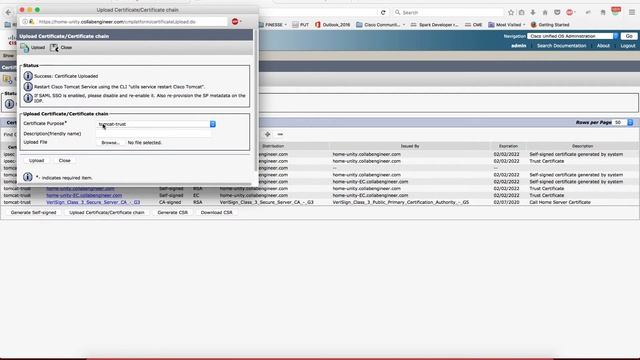Image resolution: width=640 pixels, height=360 pixels.
Task: Click the CA-signed cell in VeriSign row
Action: pos(170,202)
